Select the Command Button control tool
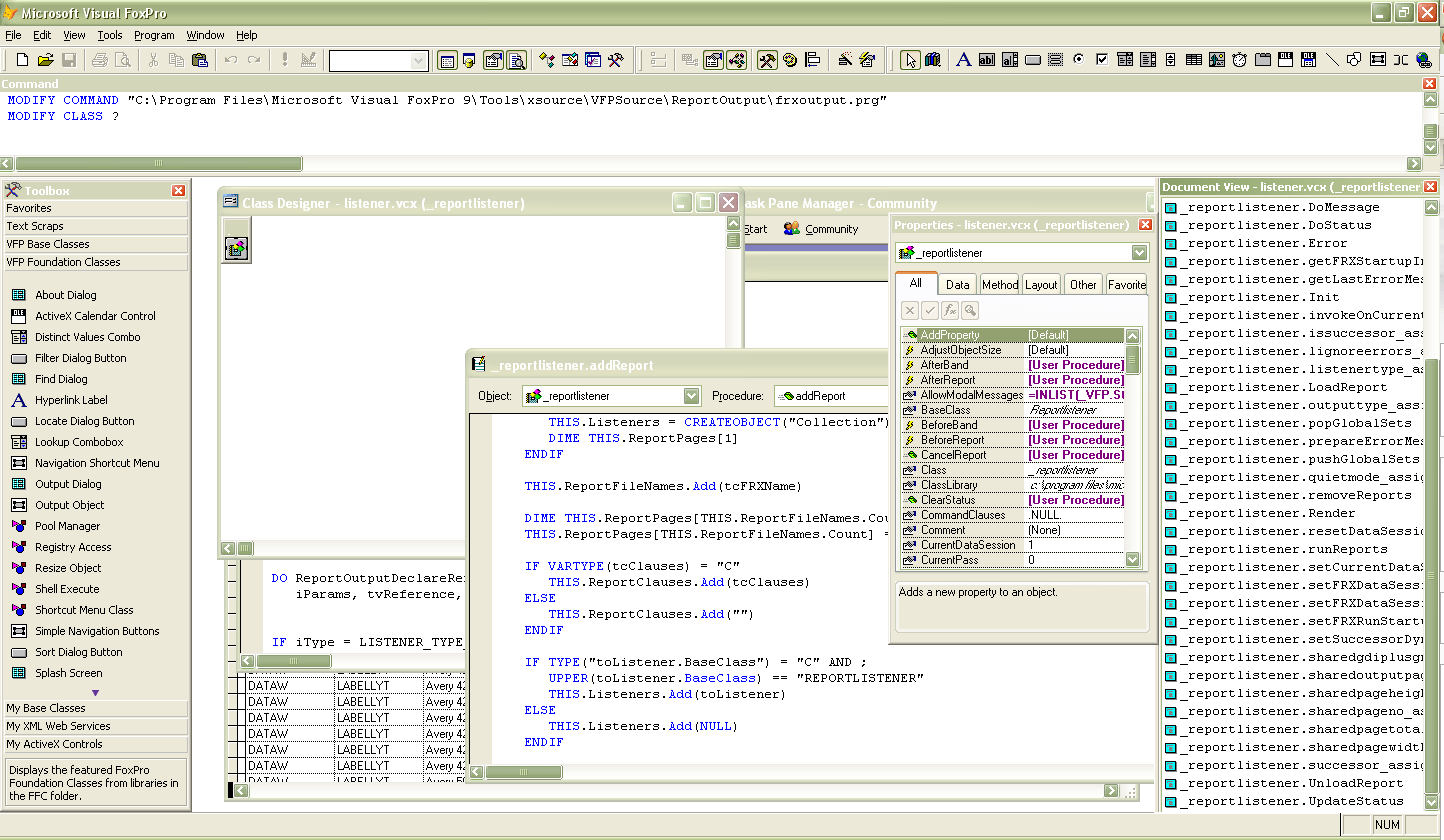Viewport: 1444px width, 840px height. (x=1033, y=59)
